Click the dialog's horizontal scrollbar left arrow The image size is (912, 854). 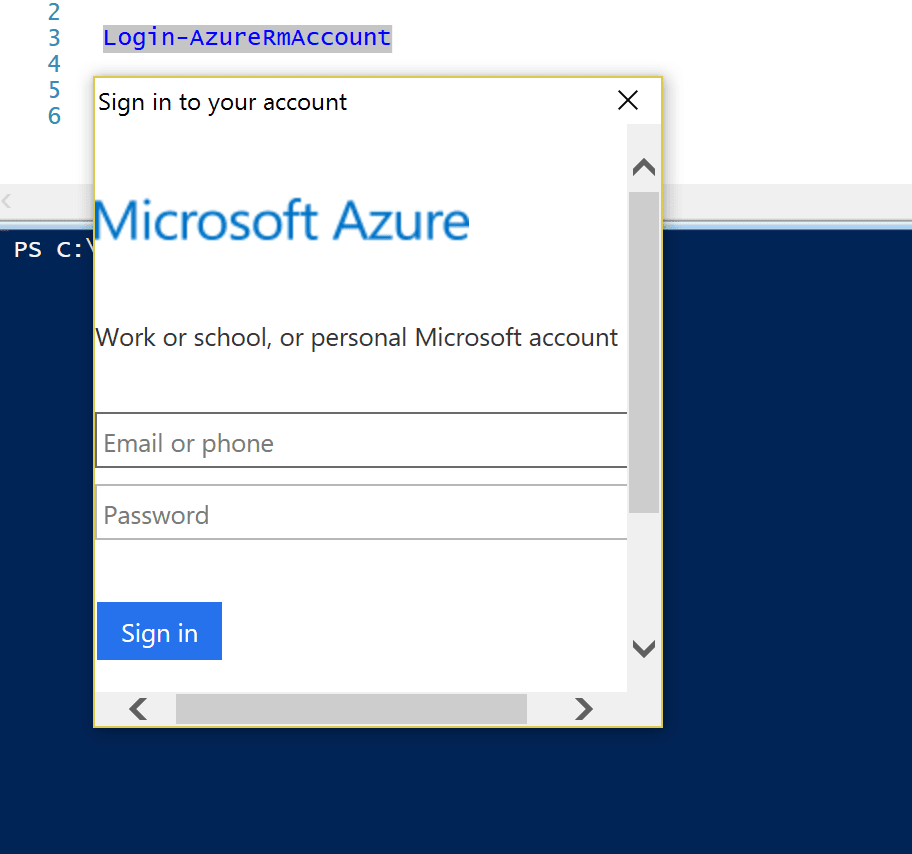(138, 709)
